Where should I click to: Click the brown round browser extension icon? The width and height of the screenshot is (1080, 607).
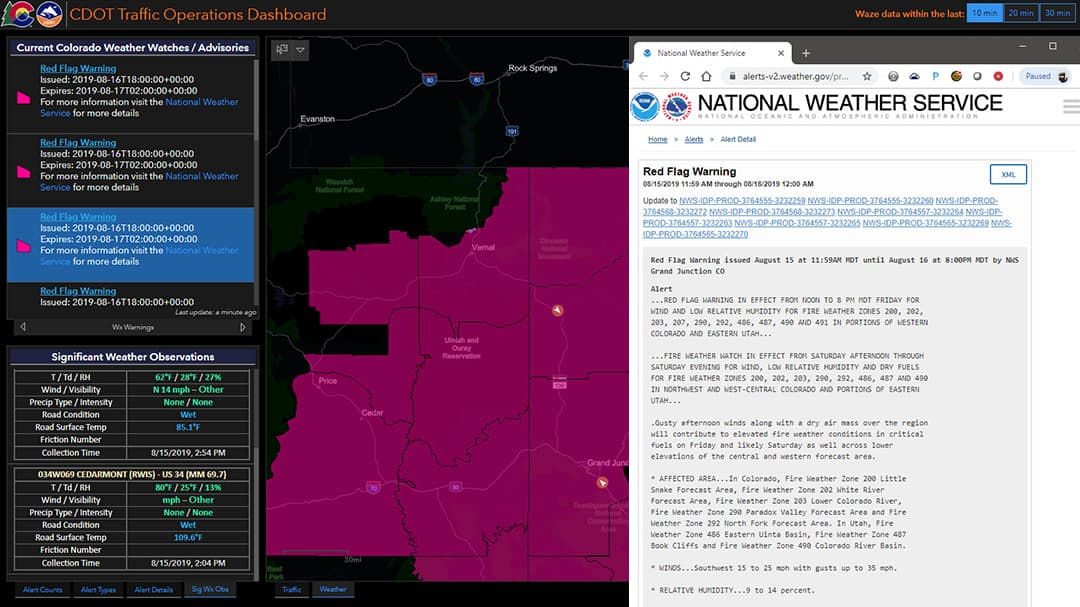956,76
